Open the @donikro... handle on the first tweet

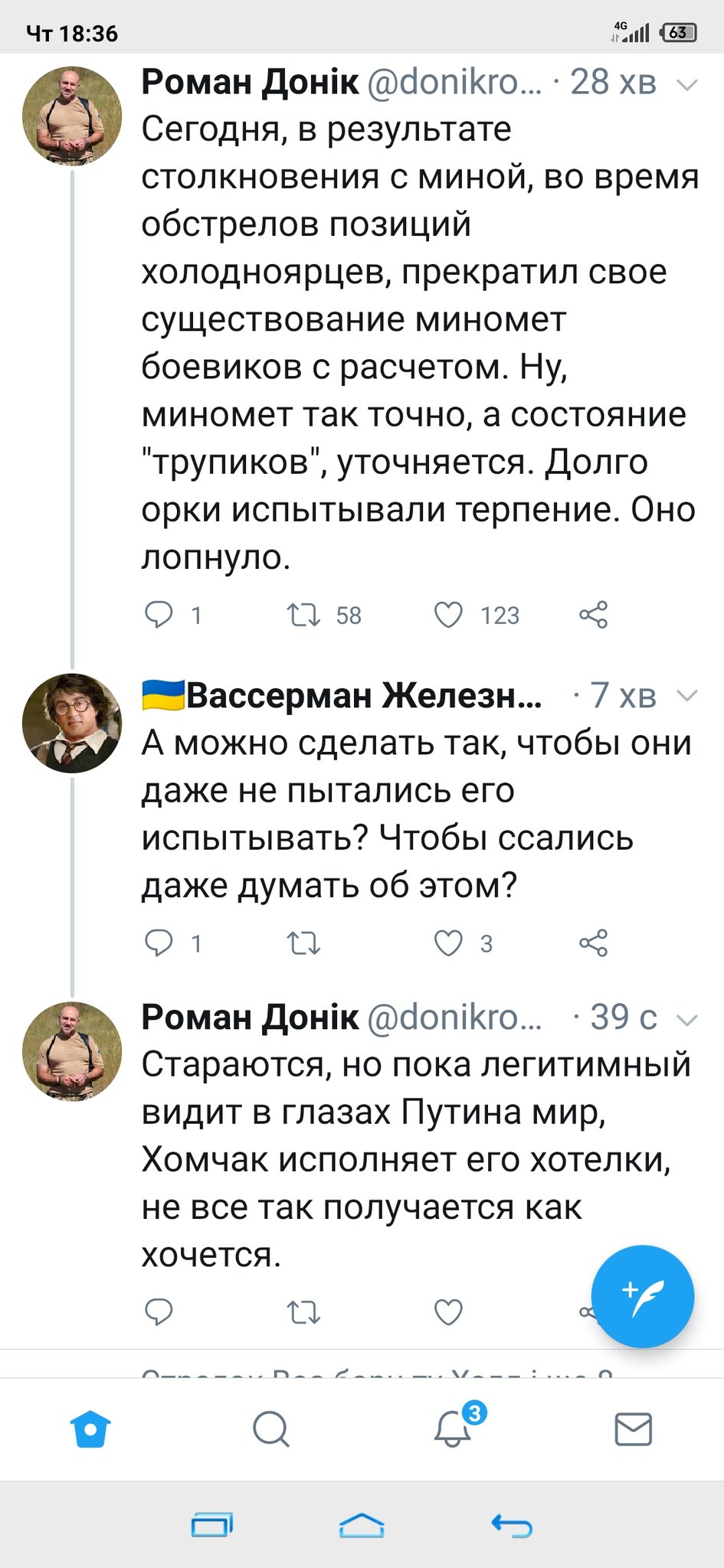[x=454, y=83]
